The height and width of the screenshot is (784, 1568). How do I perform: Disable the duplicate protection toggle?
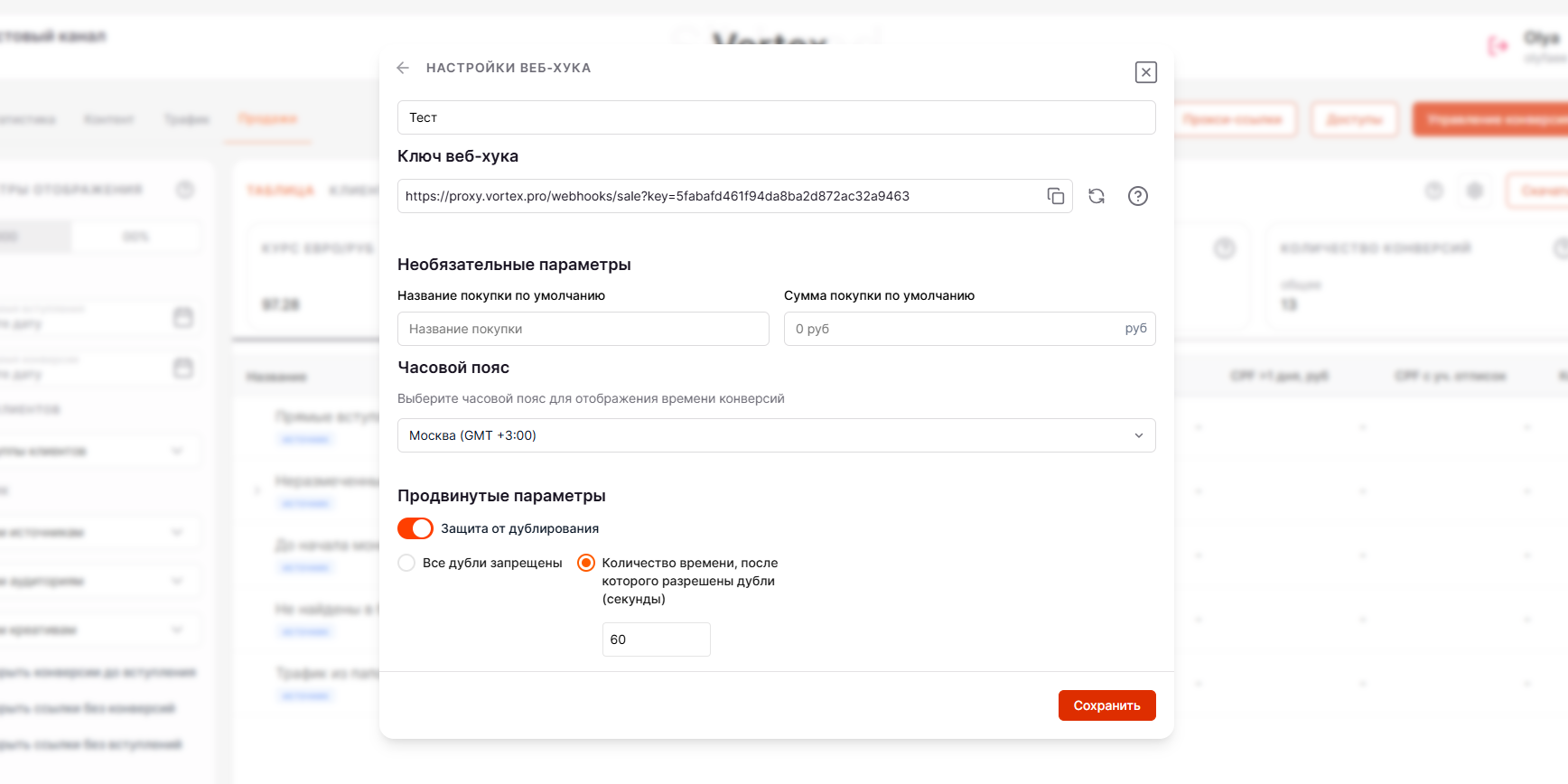pos(415,527)
